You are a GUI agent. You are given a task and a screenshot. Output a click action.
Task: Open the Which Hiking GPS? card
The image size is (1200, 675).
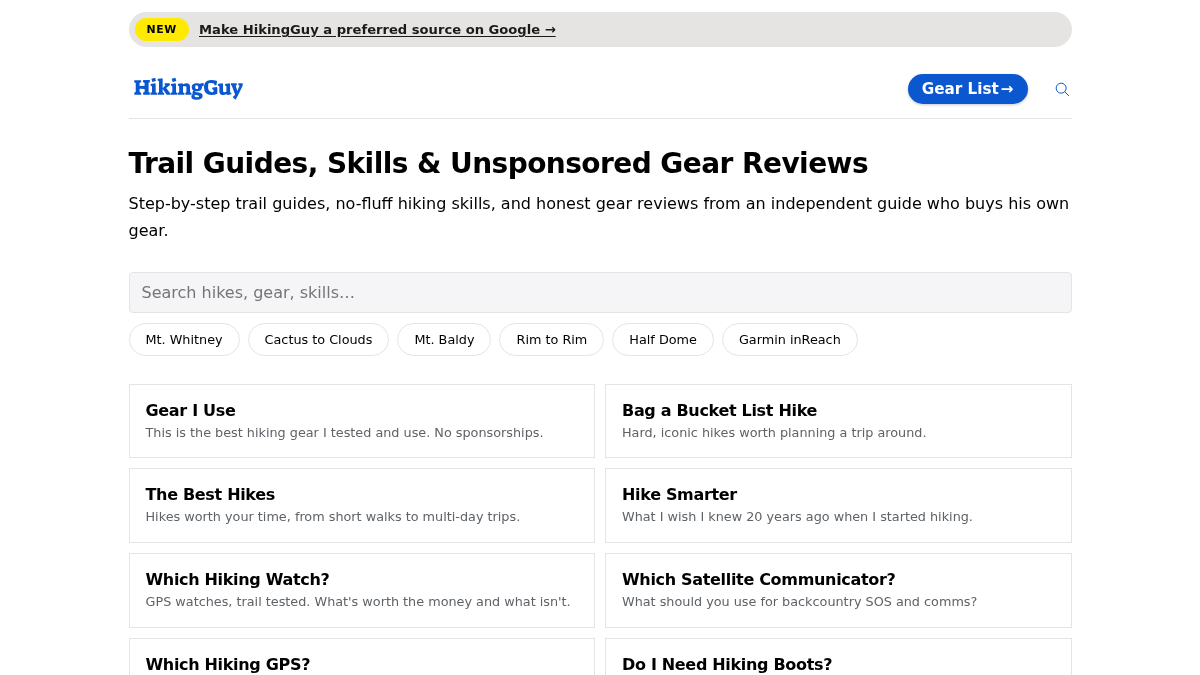click(x=362, y=657)
